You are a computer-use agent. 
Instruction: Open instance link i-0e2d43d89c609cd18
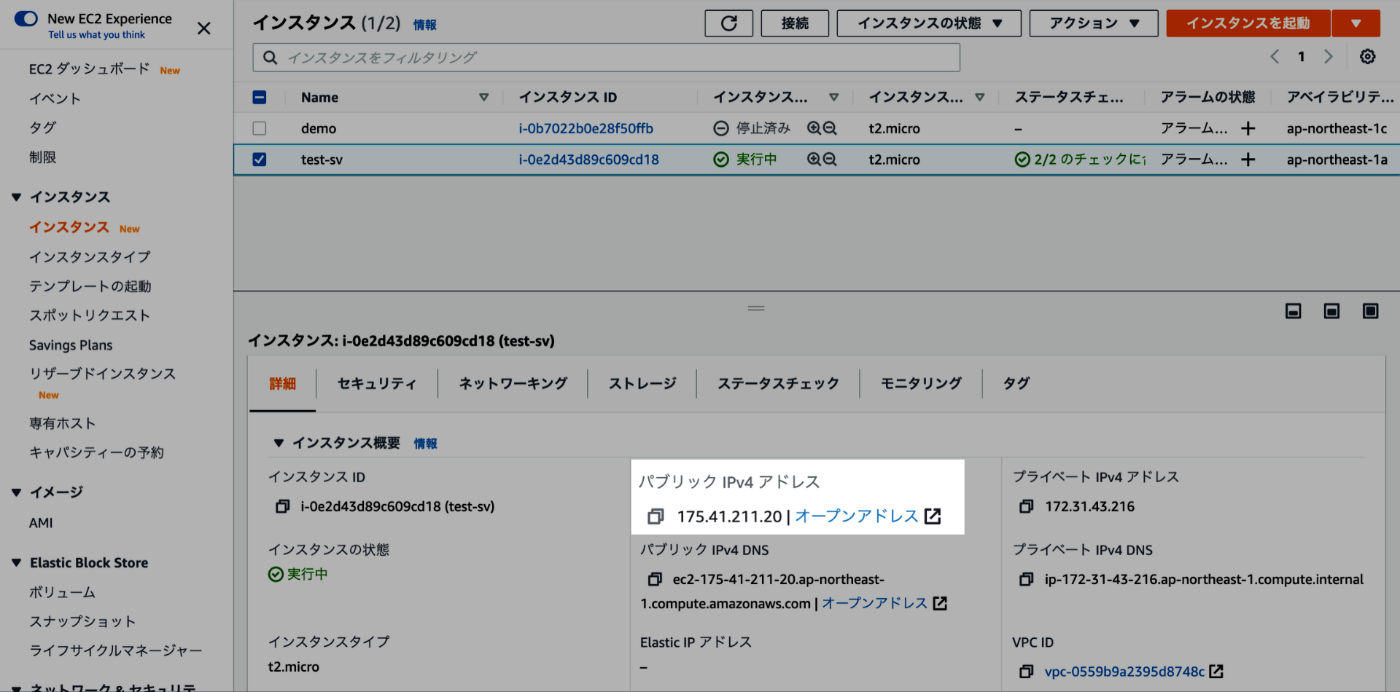pos(589,159)
